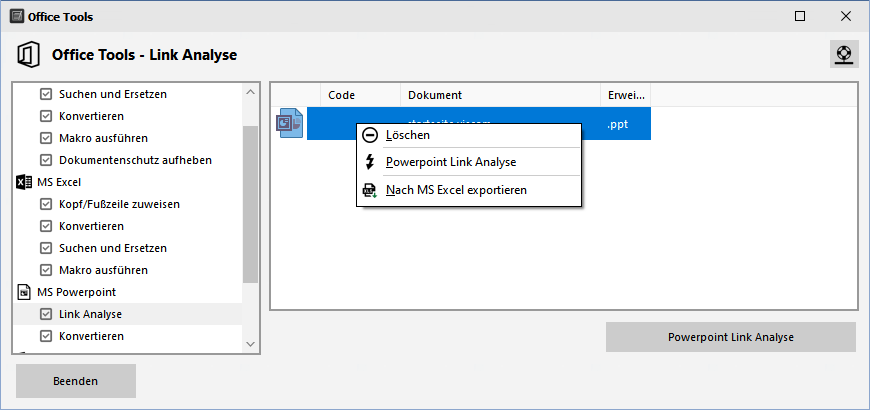870x410 pixels.
Task: Click the MS Powerpoint group icon
Action: [x=24, y=292]
